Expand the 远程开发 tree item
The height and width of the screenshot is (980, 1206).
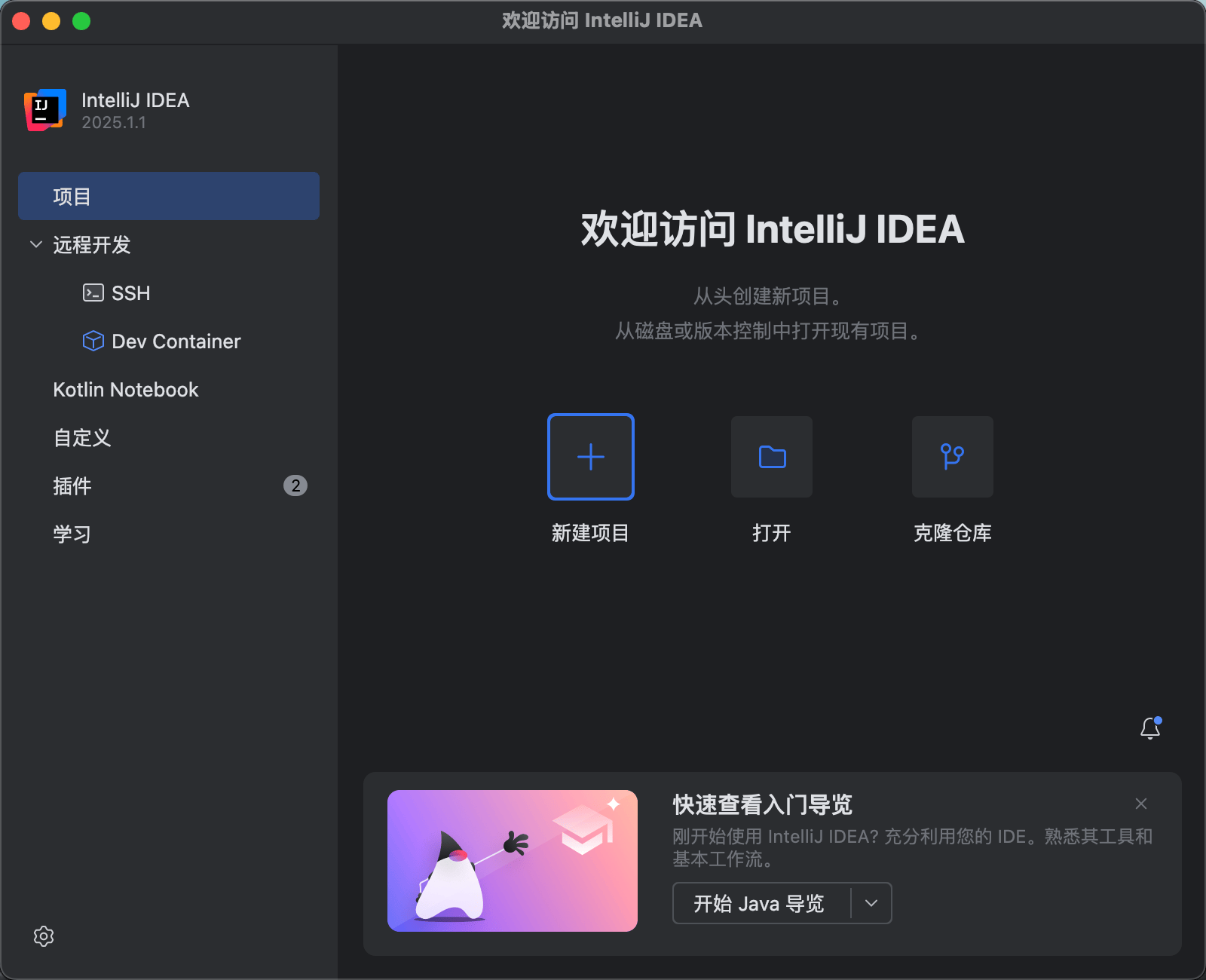(90, 245)
